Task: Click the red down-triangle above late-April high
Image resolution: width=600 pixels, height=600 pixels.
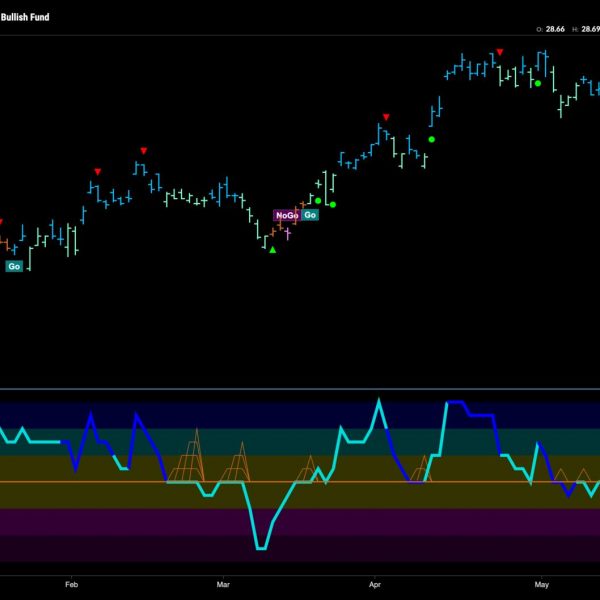Action: point(500,52)
